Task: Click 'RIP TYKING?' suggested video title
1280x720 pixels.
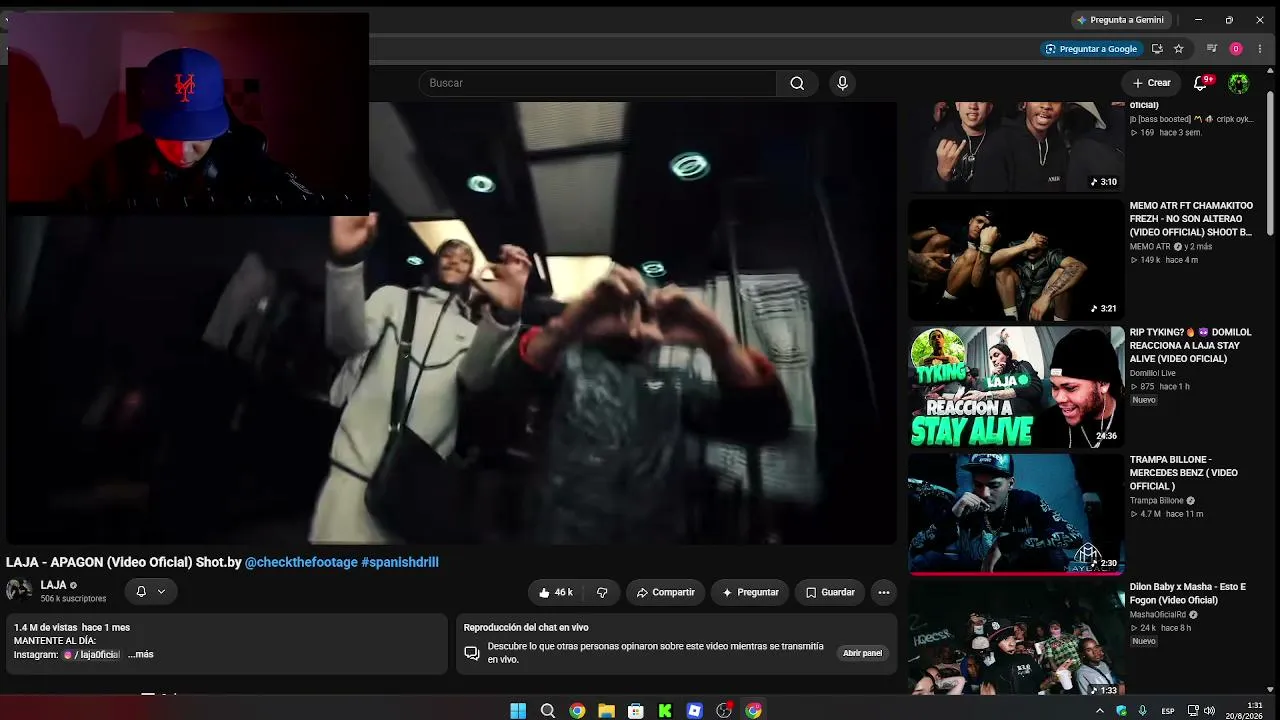Action: 1191,346
